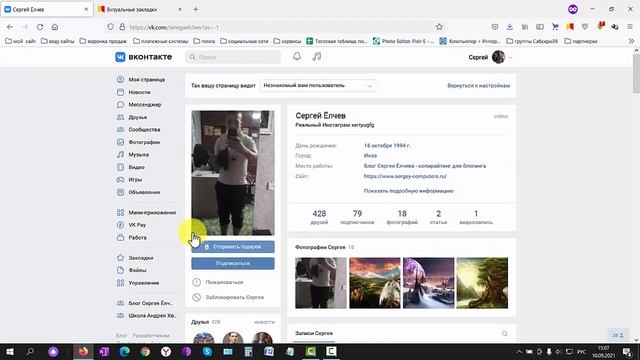The image size is (640, 360).
Task: Click the Windows Start button
Action: pyautogui.click(x=10, y=351)
